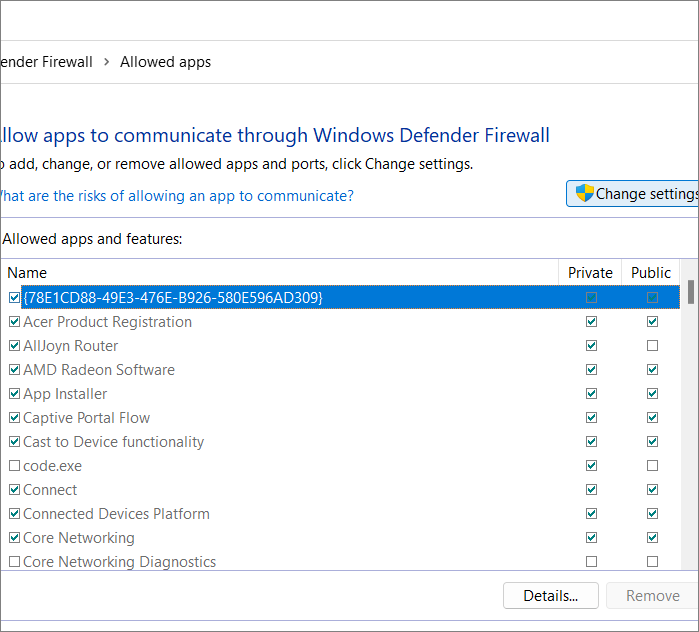
Task: Open the risks of allowing an app link
Action: click(175, 196)
